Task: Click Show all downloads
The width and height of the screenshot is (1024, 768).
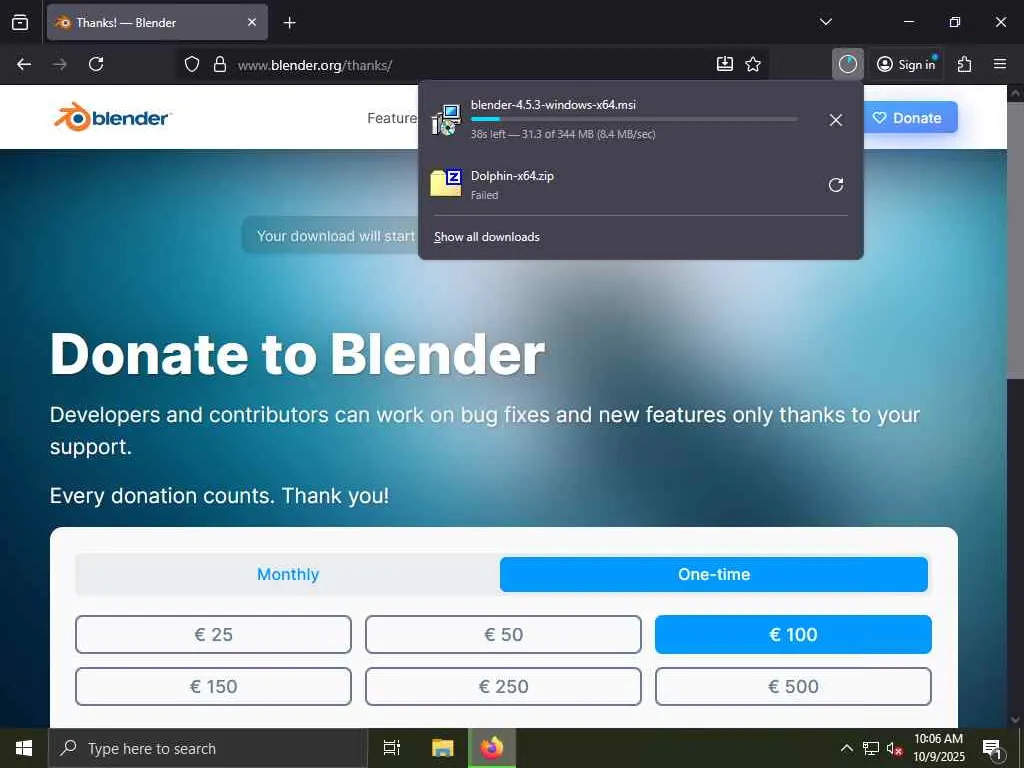Action: coord(487,236)
